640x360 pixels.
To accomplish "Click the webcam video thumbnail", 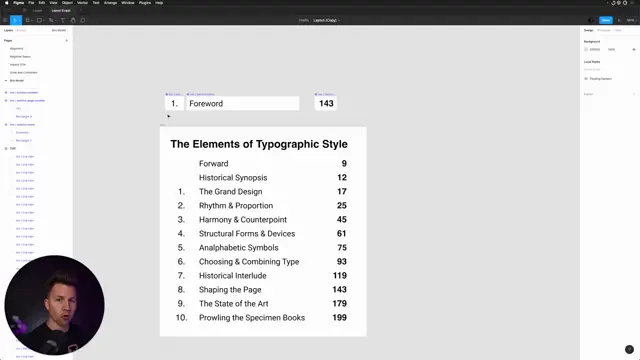I will point(55,305).
